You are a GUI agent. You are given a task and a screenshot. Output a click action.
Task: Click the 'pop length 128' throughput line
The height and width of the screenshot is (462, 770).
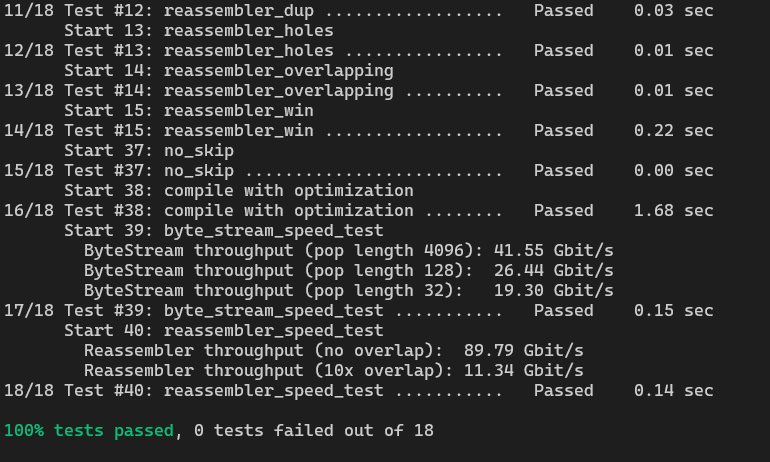tap(349, 271)
